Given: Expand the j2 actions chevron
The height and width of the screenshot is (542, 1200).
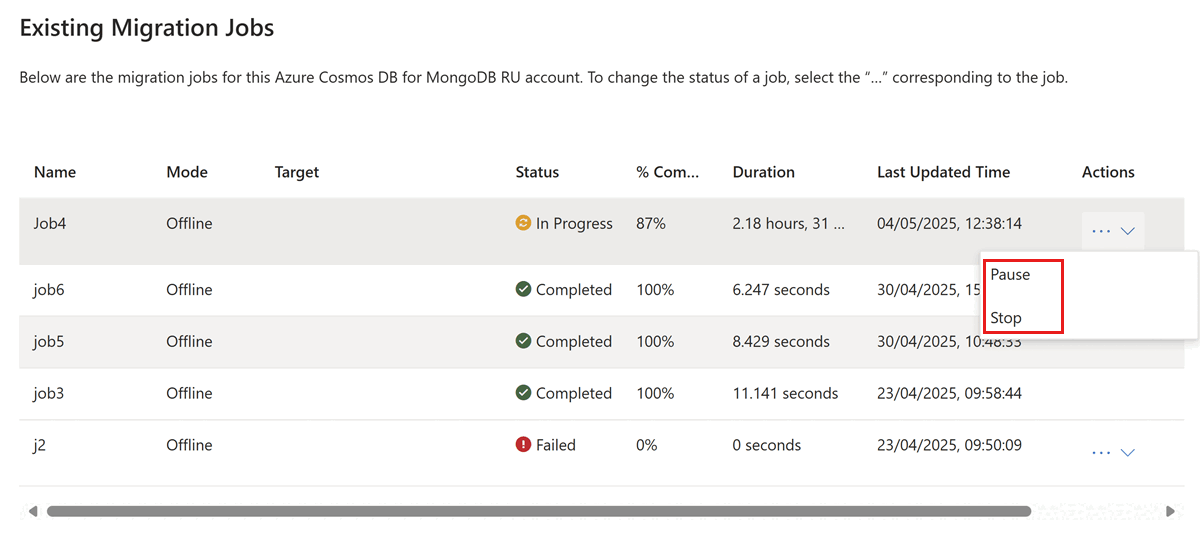Looking at the screenshot, I should 1128,452.
